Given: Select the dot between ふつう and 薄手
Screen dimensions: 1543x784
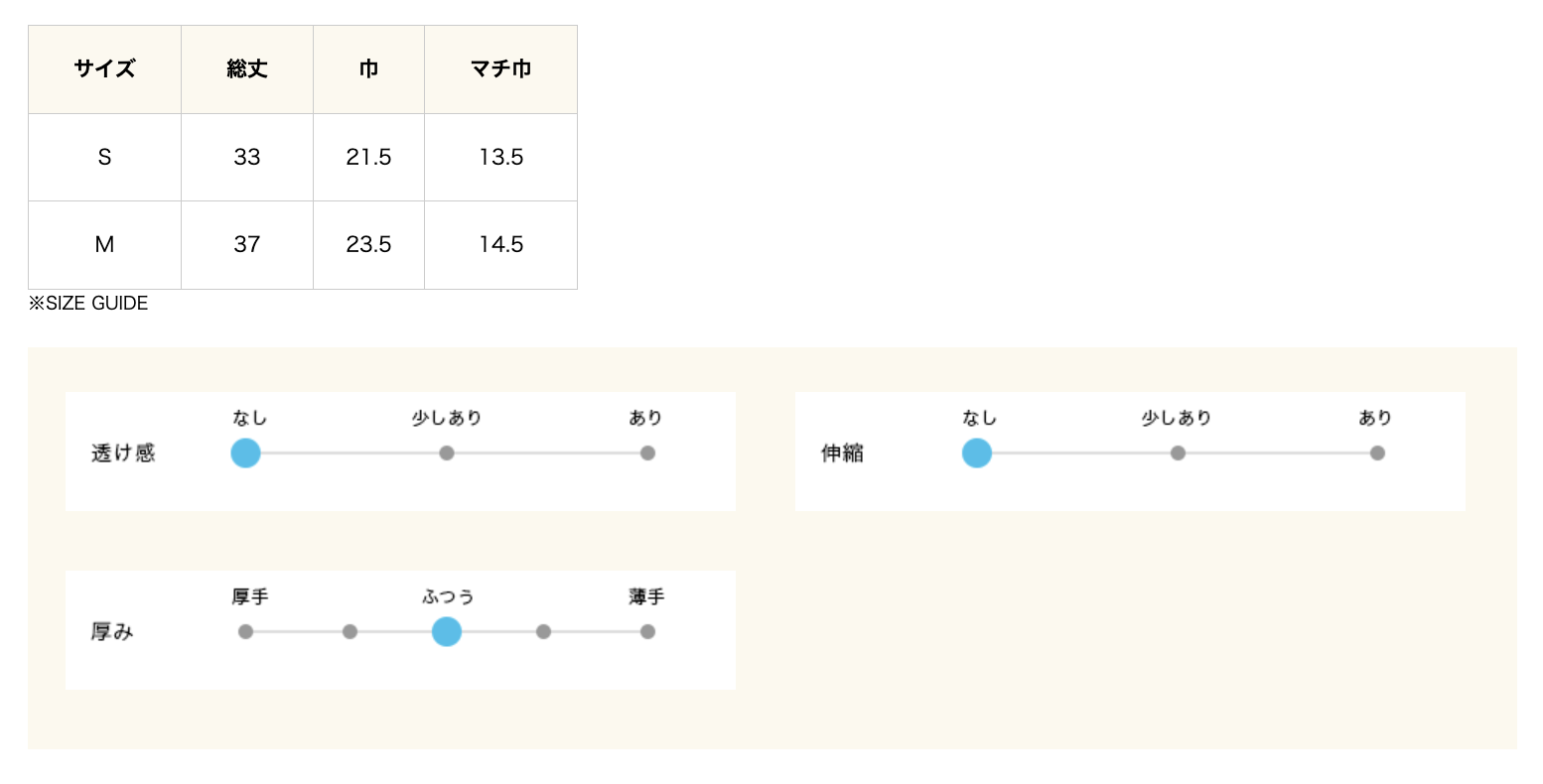Looking at the screenshot, I should click(543, 632).
